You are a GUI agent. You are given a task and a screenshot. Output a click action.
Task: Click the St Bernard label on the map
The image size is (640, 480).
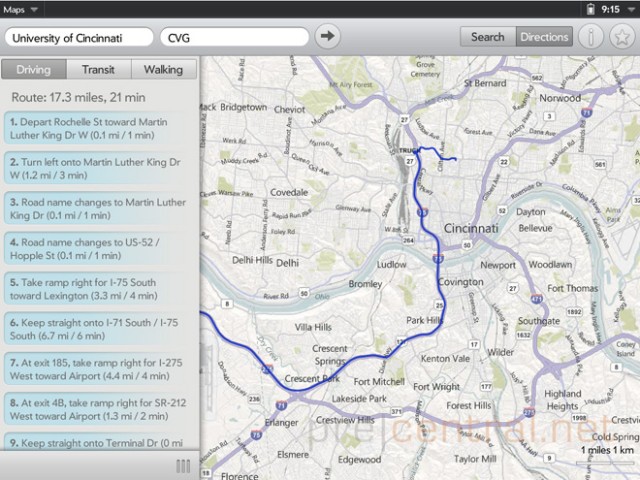485,83
